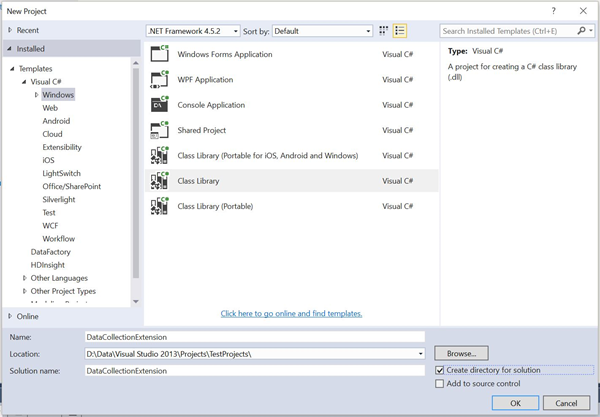The height and width of the screenshot is (417, 600).
Task: Click the Console Application template icon
Action: pos(160,105)
